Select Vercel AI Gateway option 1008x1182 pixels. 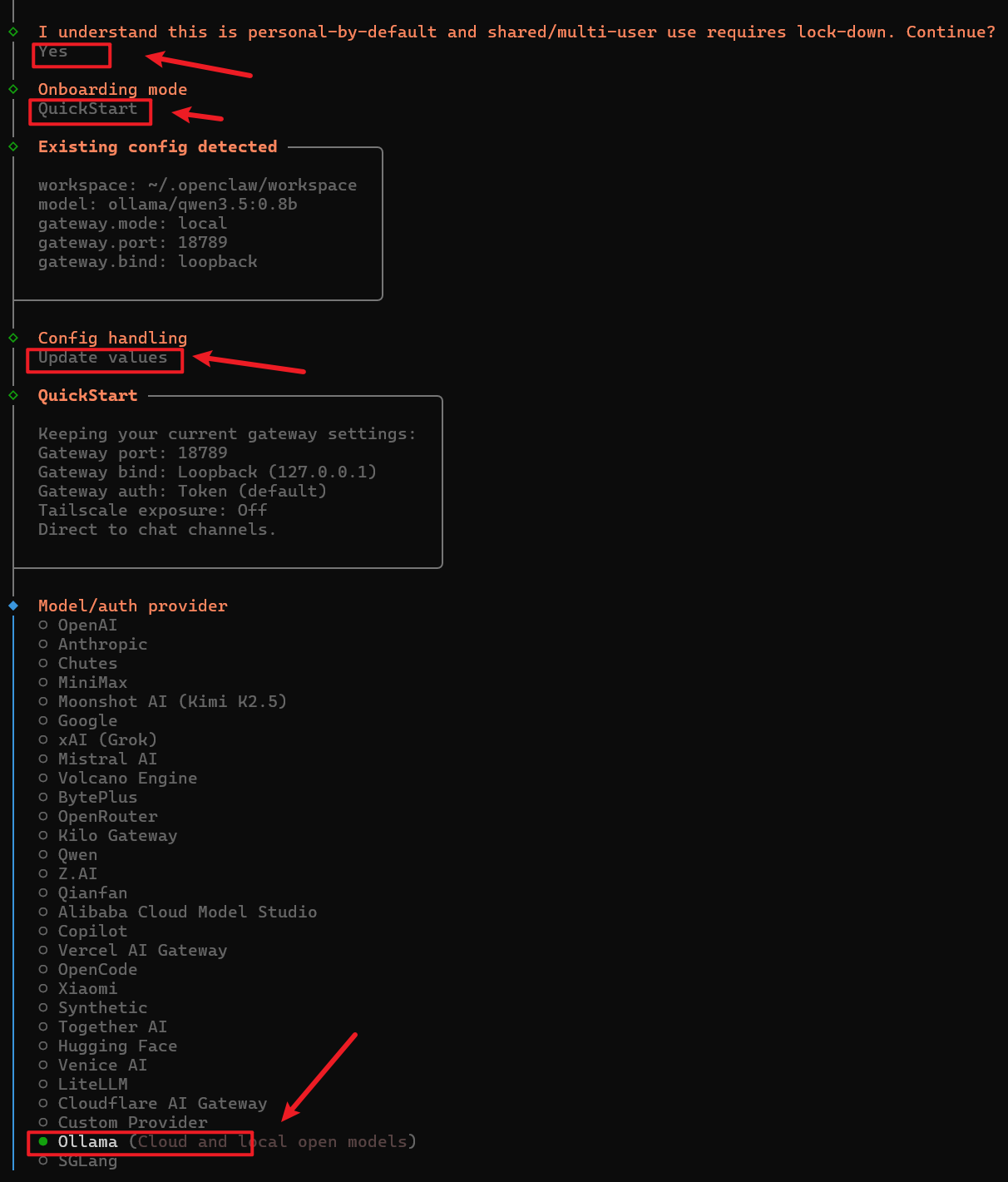(x=133, y=950)
